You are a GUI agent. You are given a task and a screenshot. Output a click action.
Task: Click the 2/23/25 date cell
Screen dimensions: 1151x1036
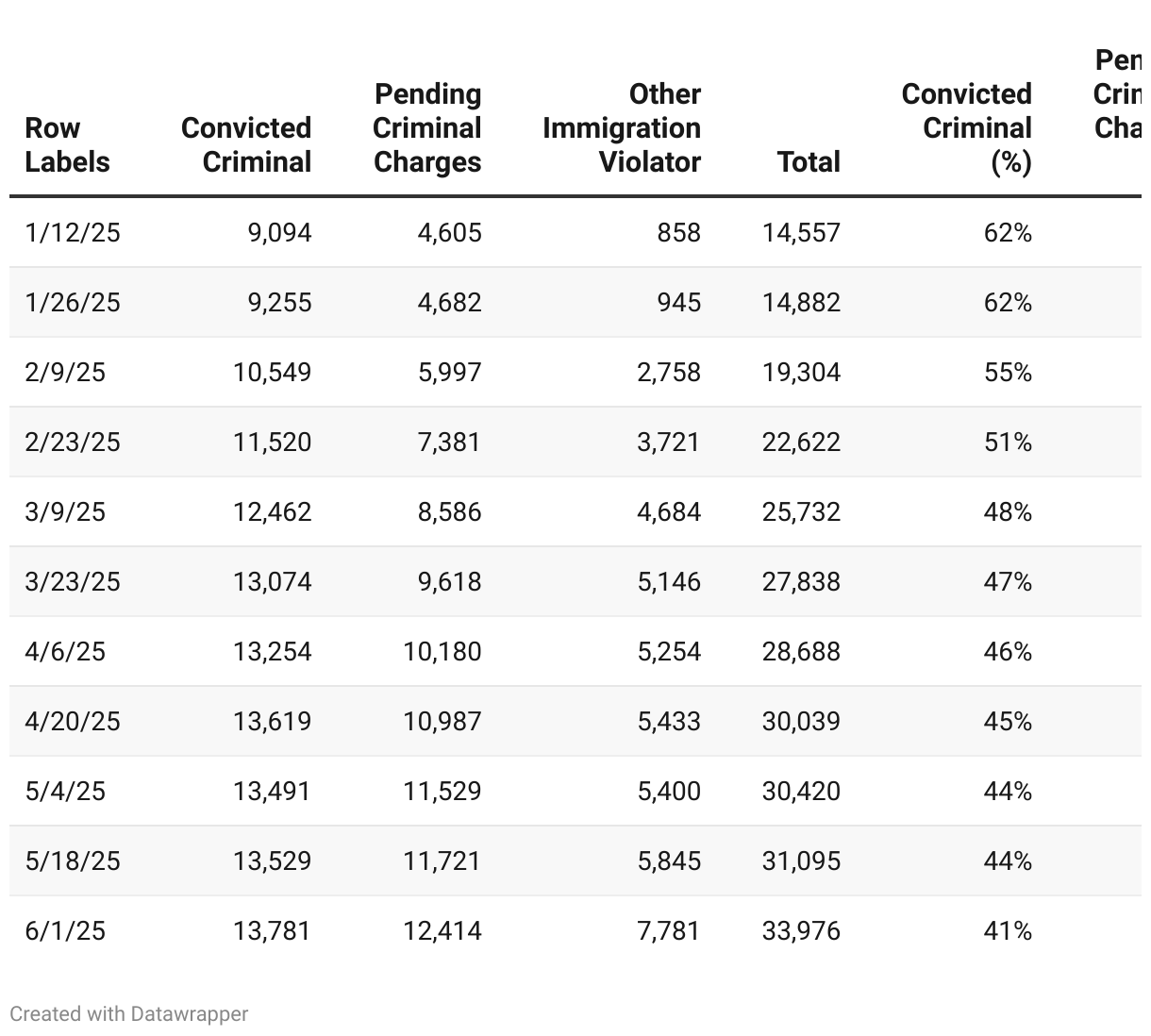73,442
